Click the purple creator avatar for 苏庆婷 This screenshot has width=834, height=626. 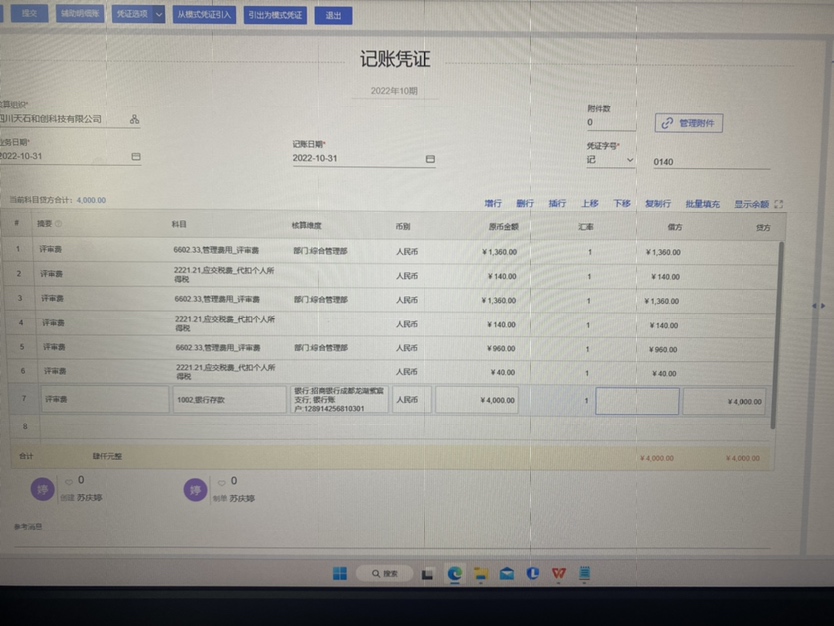[42, 489]
